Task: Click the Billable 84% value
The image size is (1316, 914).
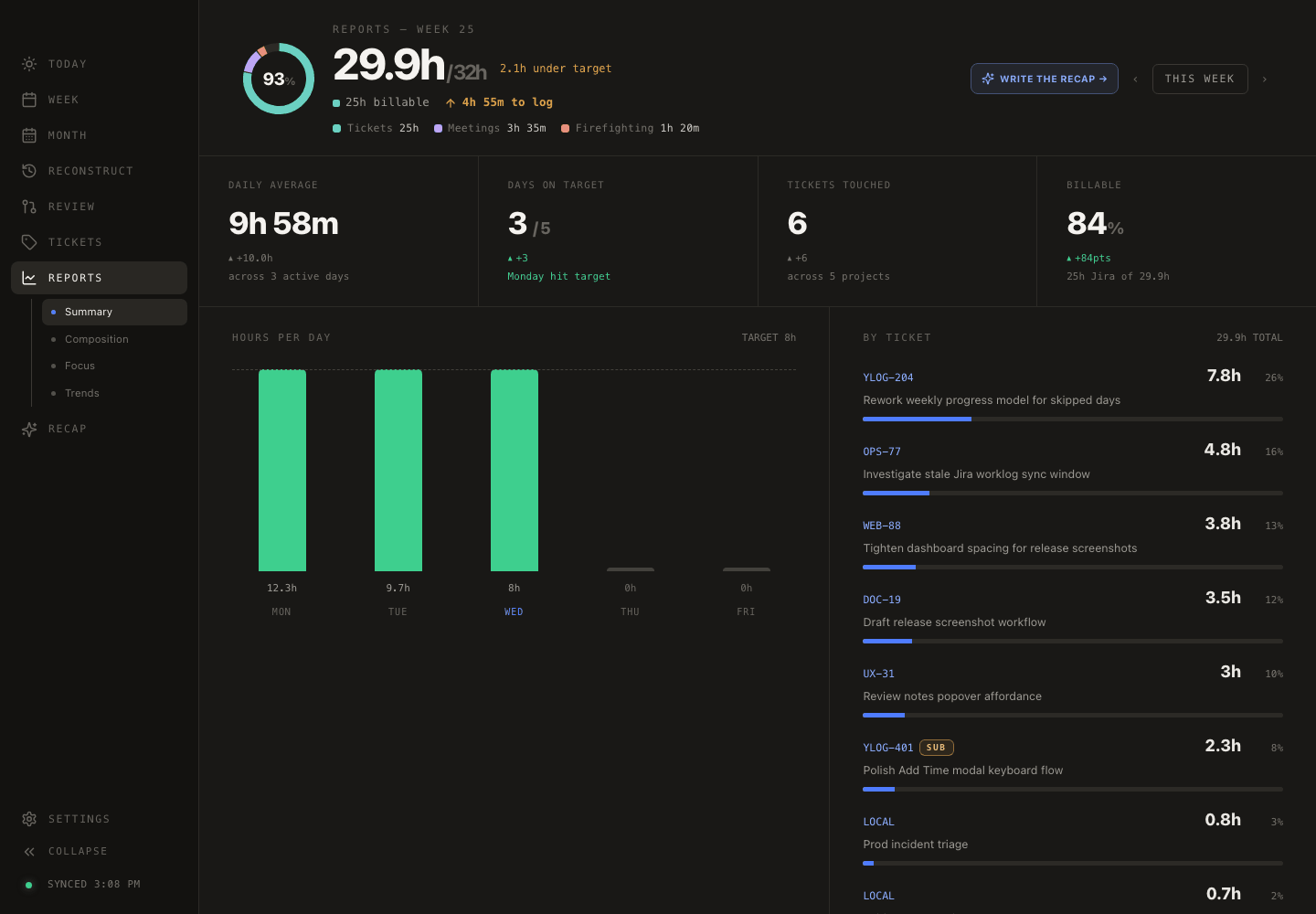Action: pos(1095,223)
